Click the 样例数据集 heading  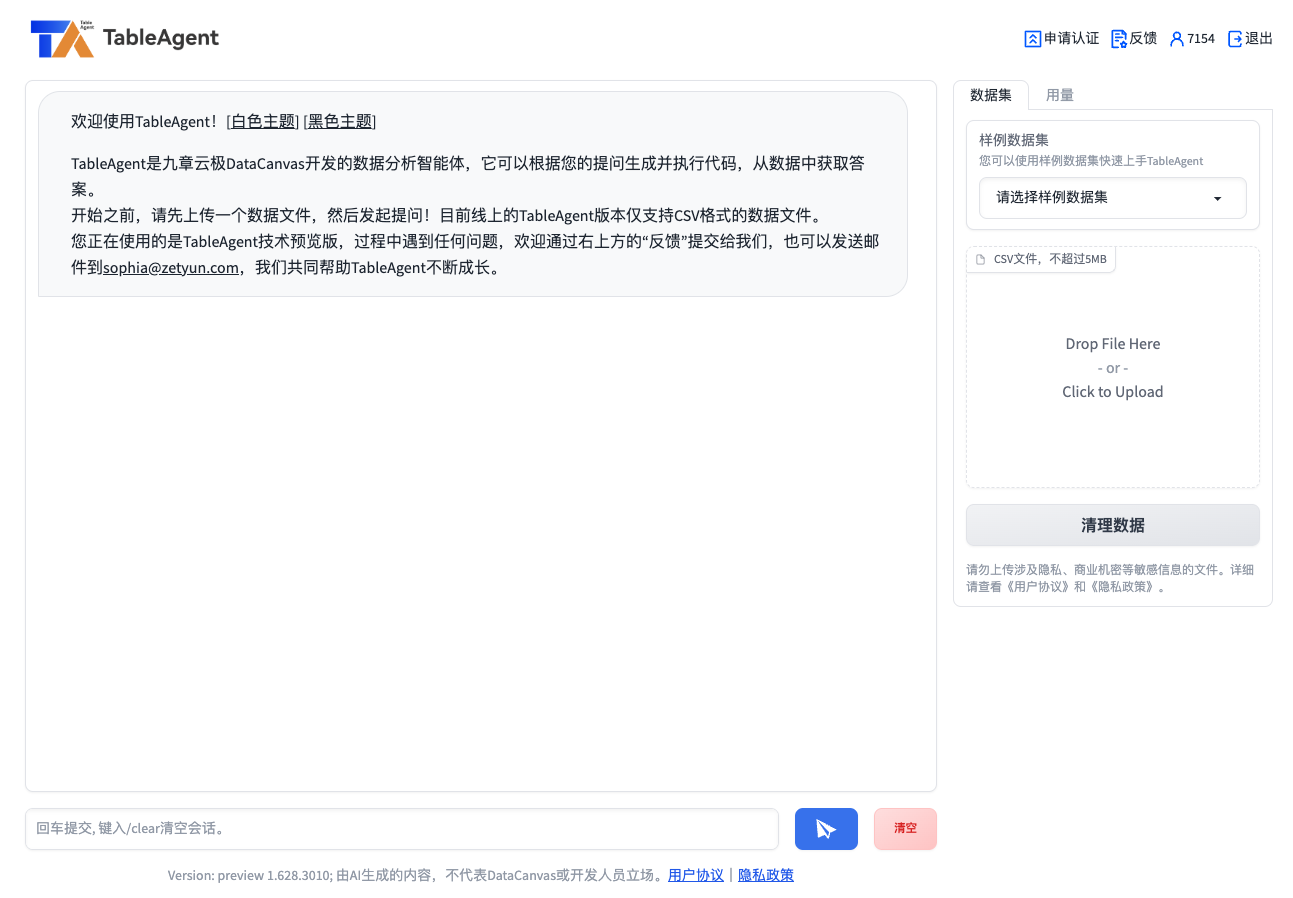click(1014, 140)
